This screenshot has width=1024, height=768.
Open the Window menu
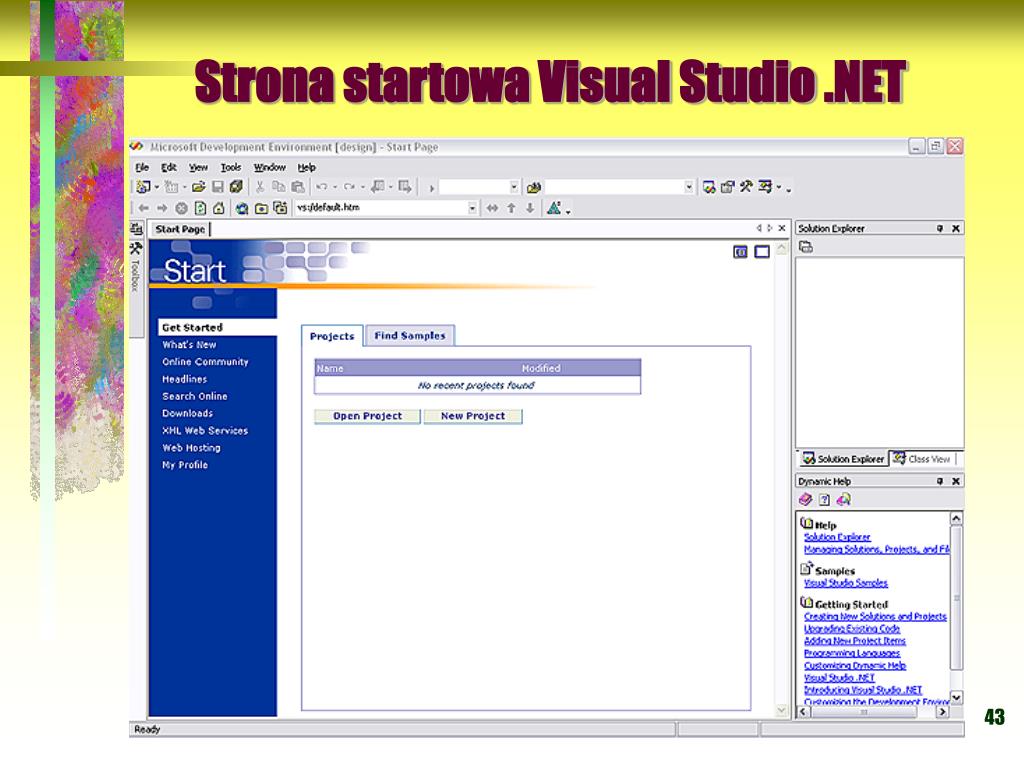[270, 167]
